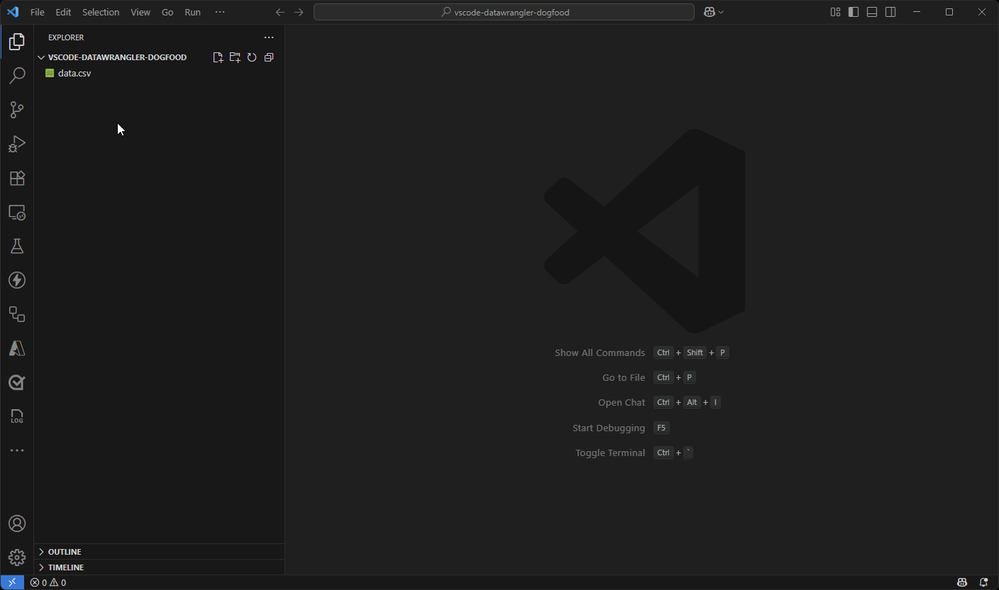
Task: Open the Source Control view
Action: (x=17, y=110)
